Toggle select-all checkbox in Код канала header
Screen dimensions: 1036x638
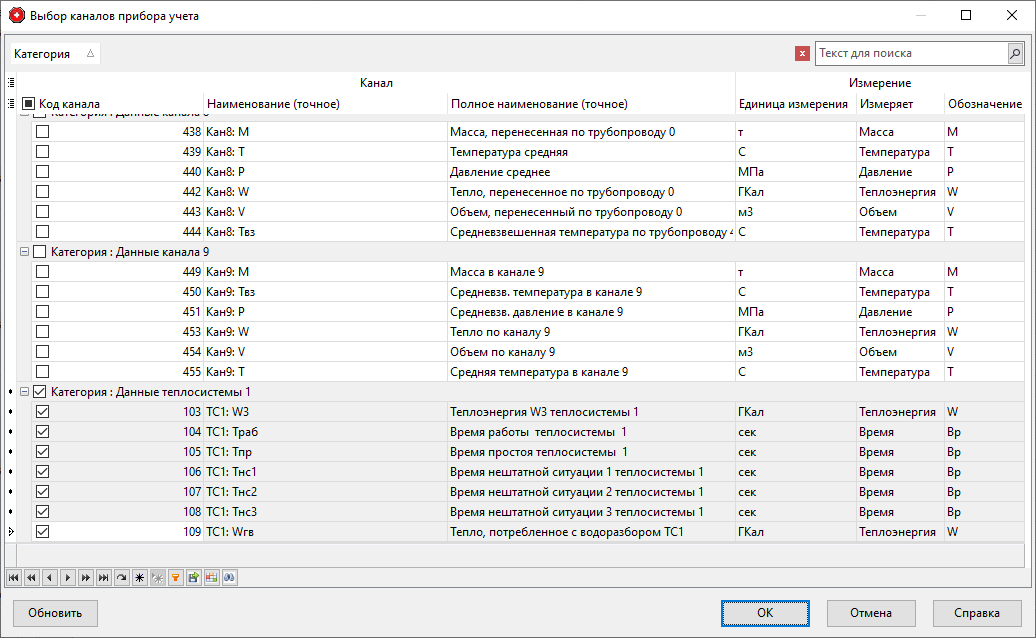pyautogui.click(x=28, y=103)
